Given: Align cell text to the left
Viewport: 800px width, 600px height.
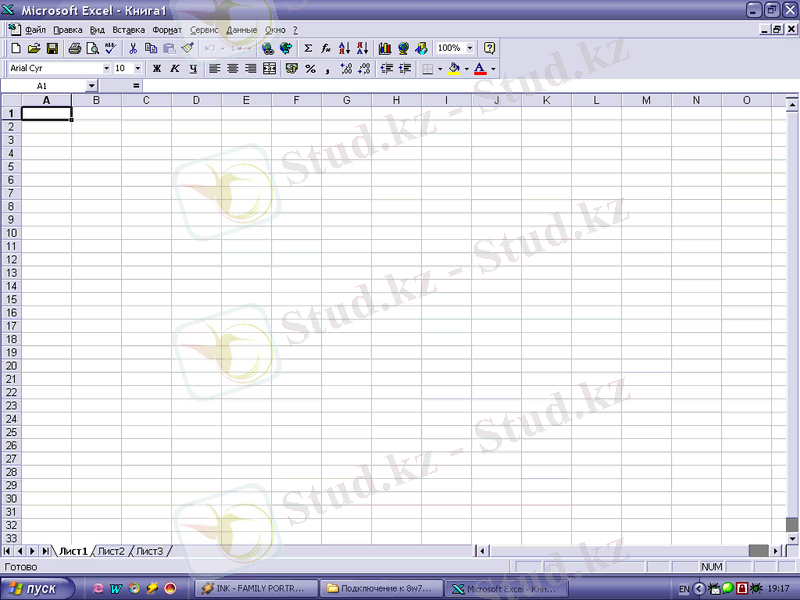Looking at the screenshot, I should [x=215, y=68].
